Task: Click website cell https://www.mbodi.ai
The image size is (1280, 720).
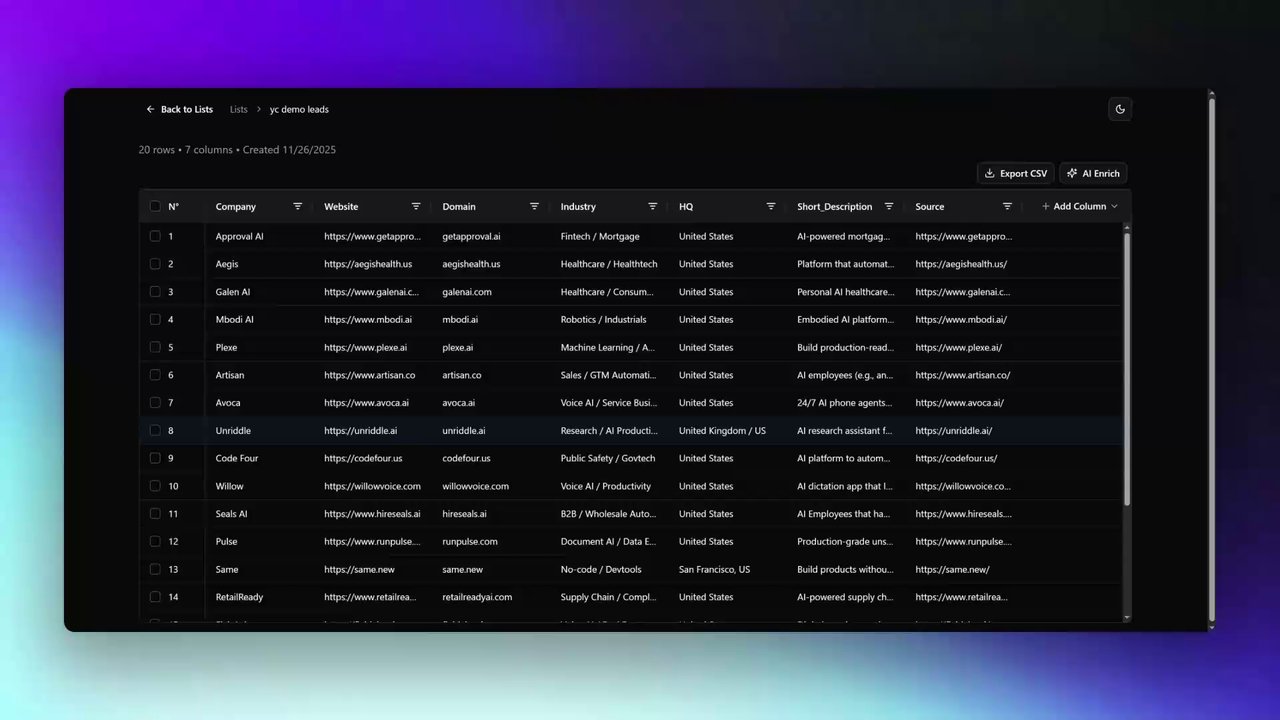Action: tap(368, 319)
